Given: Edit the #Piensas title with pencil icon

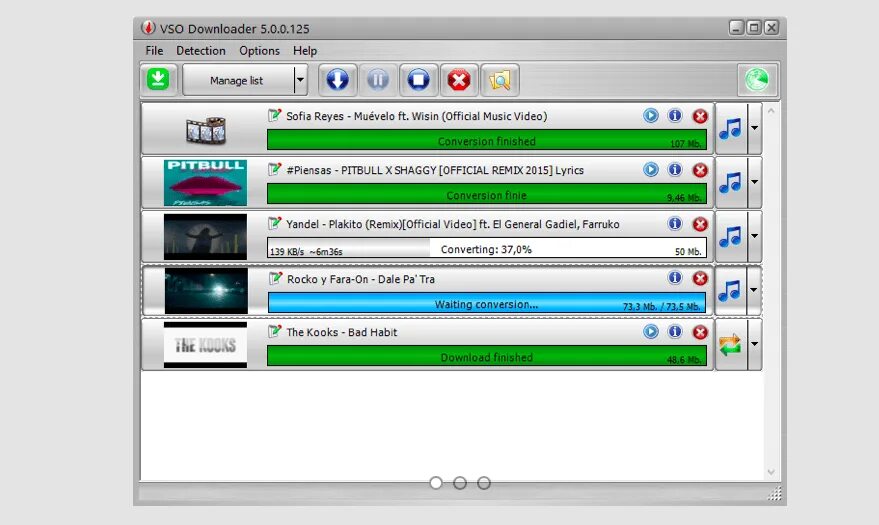Looking at the screenshot, I should tap(275, 169).
